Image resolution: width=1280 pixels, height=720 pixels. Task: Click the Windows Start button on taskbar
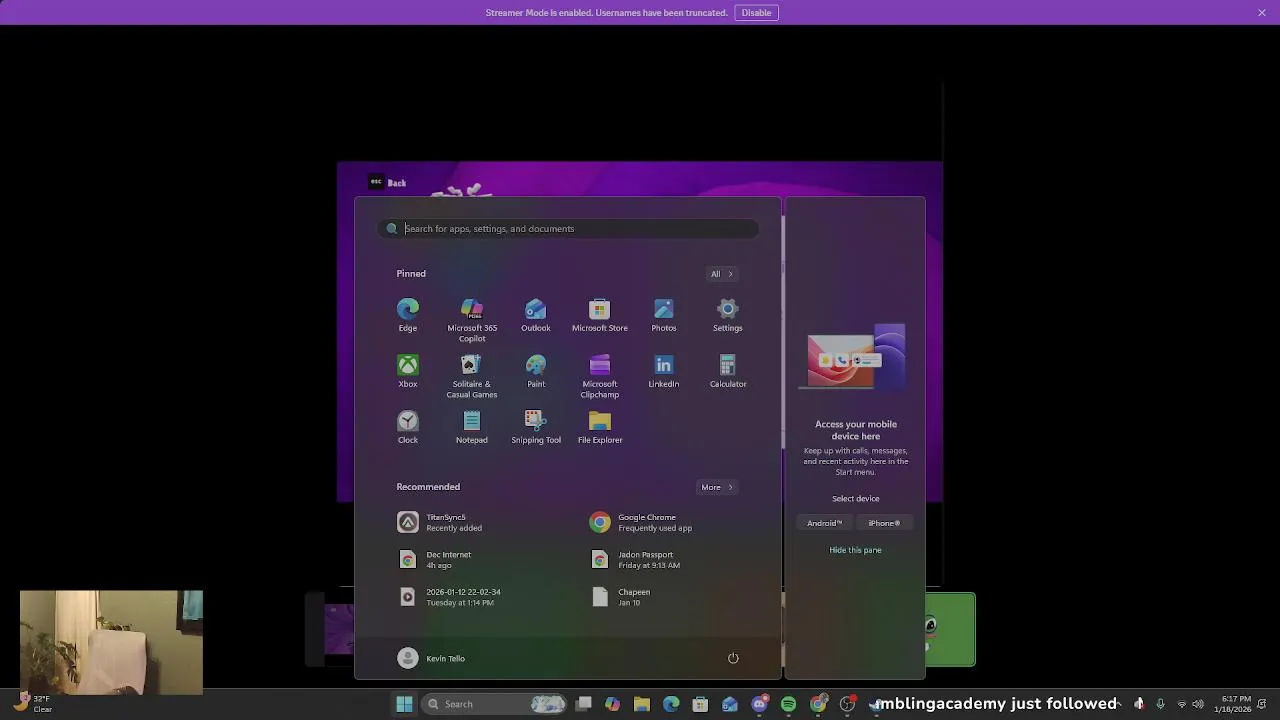pyautogui.click(x=404, y=704)
